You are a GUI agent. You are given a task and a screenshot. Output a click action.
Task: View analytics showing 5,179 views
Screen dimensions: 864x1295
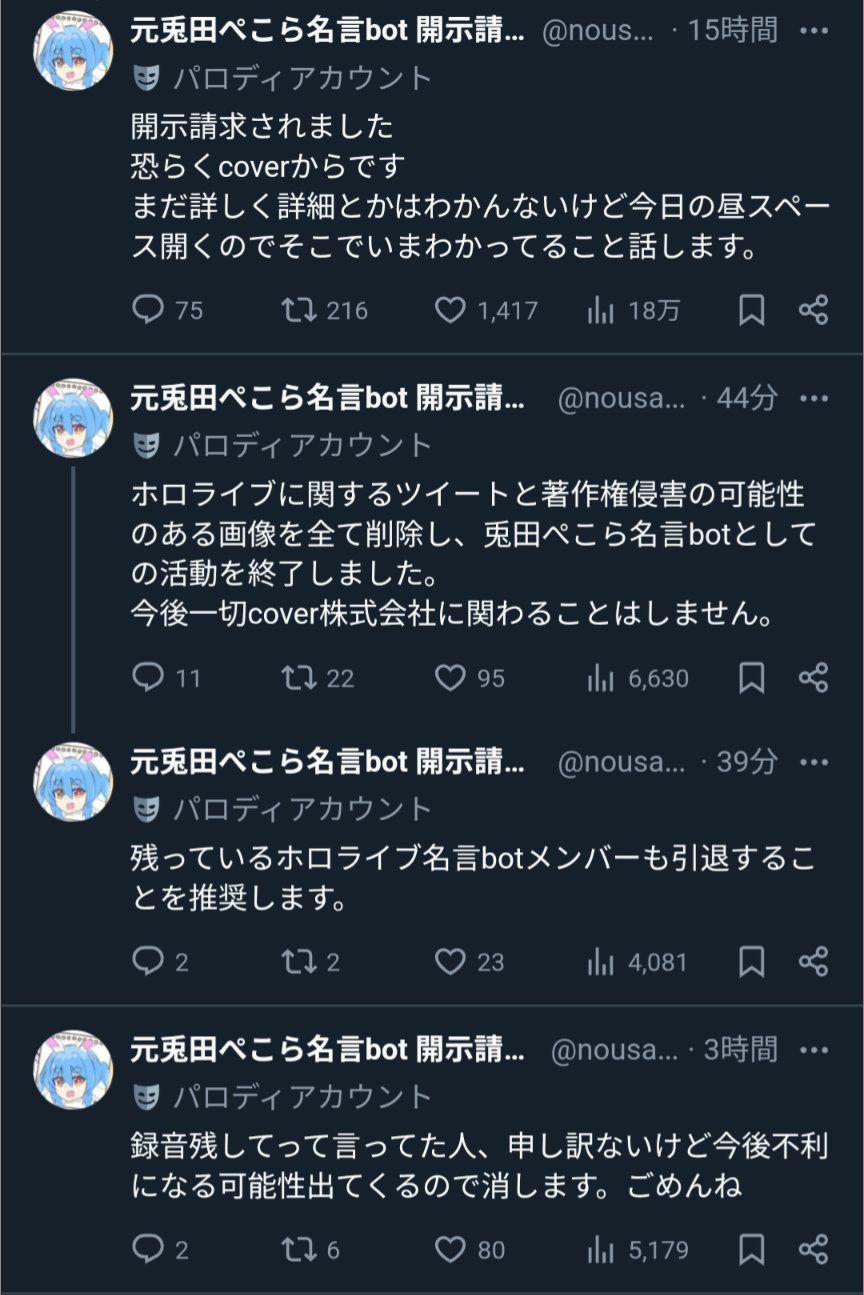pyautogui.click(x=601, y=1249)
